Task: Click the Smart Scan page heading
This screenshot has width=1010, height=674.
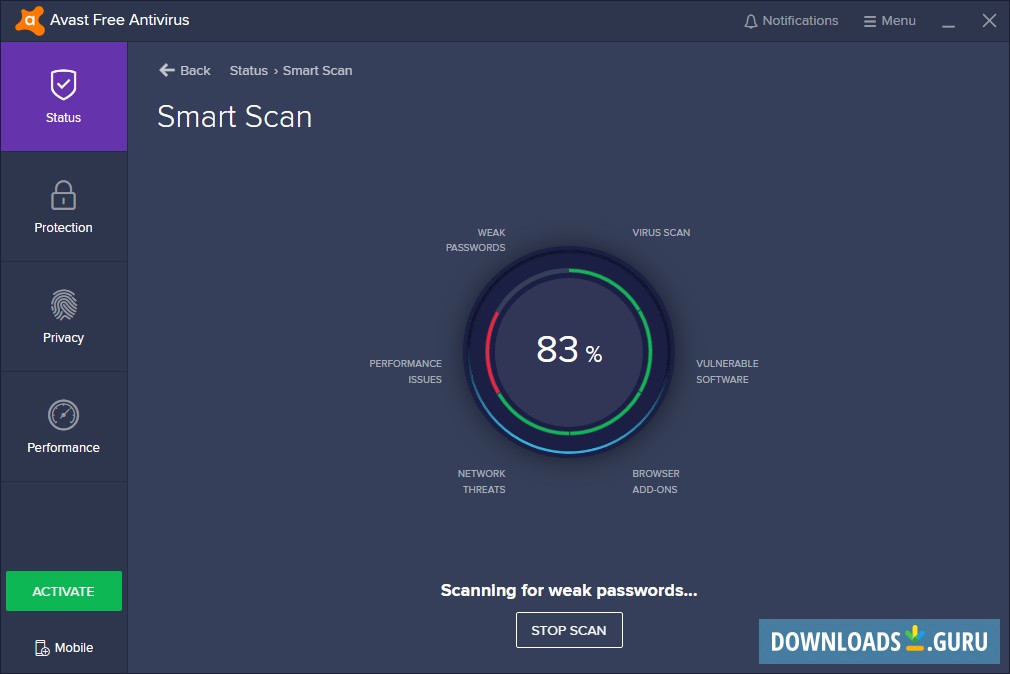Action: point(234,117)
